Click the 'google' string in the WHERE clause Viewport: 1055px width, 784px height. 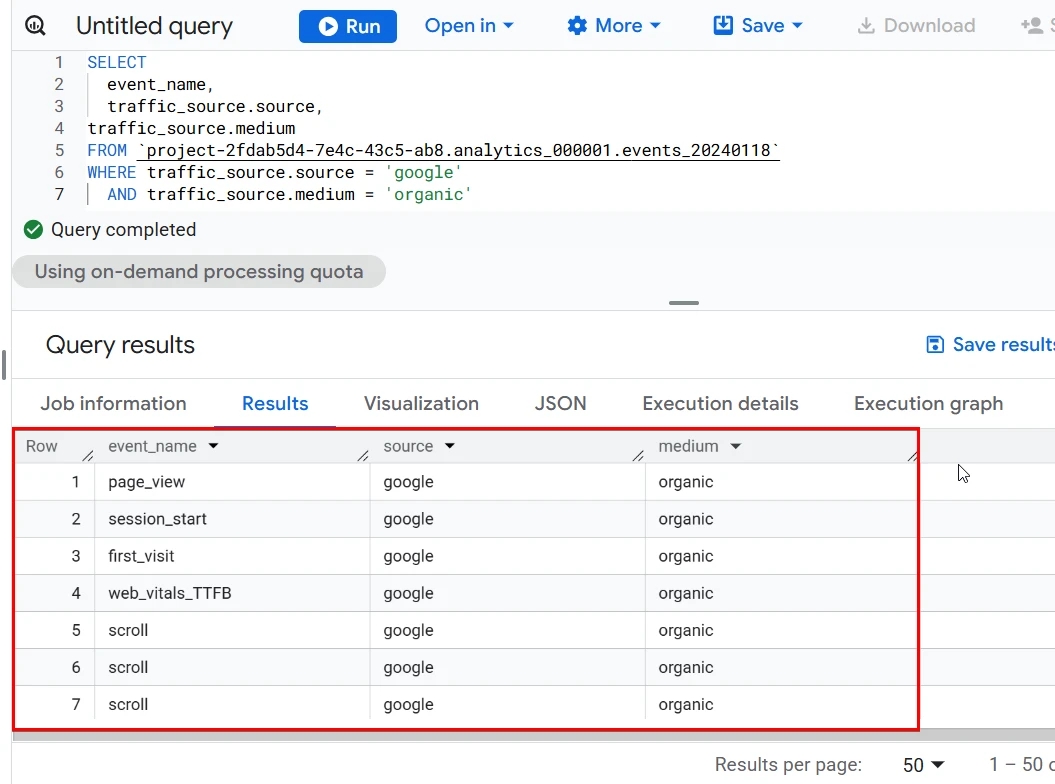click(x=423, y=172)
